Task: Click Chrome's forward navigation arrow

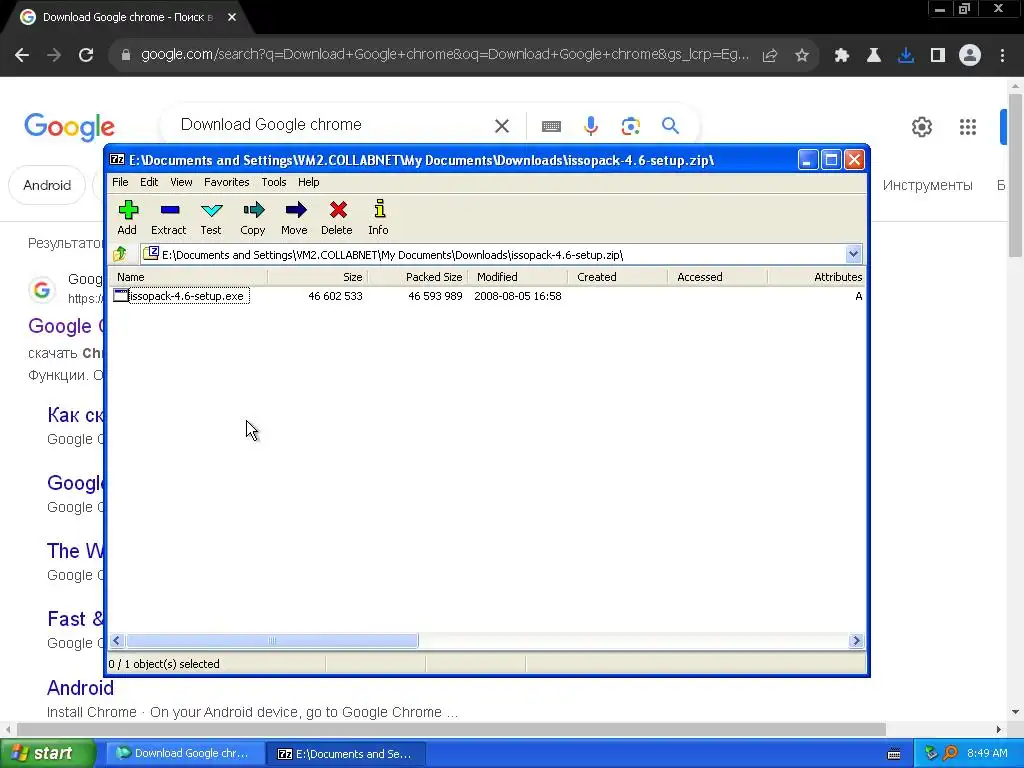Action: (x=54, y=55)
